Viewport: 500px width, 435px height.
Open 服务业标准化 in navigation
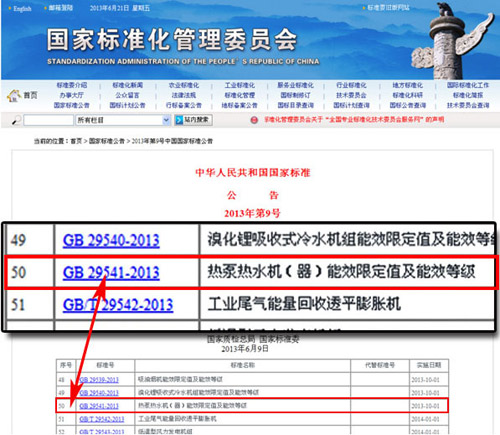pyautogui.click(x=295, y=85)
